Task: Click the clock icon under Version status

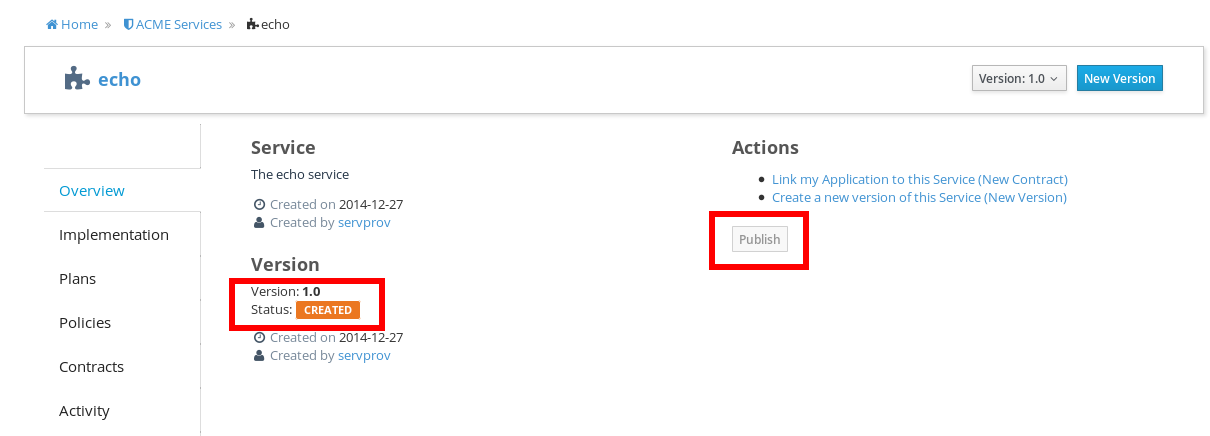Action: point(260,337)
